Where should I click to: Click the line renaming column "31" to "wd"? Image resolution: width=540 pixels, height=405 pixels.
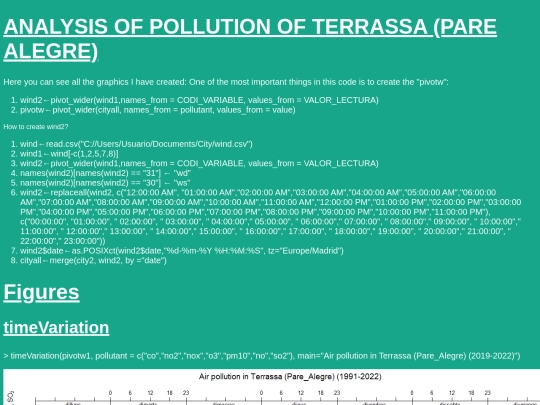point(105,173)
